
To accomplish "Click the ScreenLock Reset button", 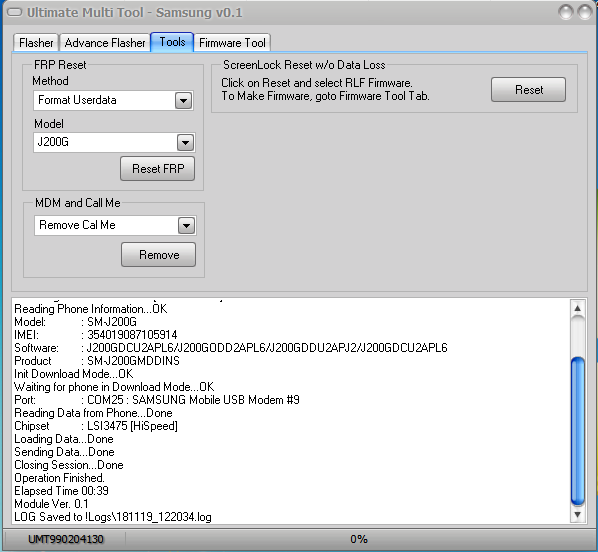I will 528,90.
